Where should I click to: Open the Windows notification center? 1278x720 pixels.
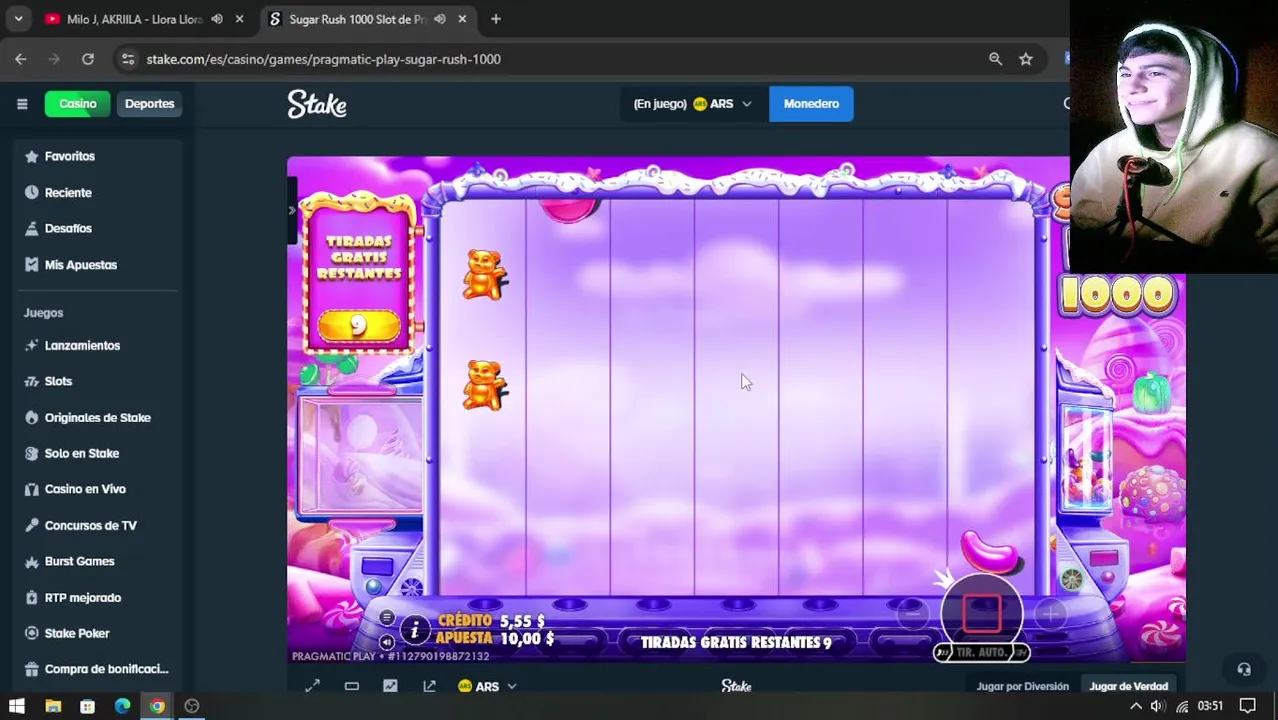point(1247,706)
